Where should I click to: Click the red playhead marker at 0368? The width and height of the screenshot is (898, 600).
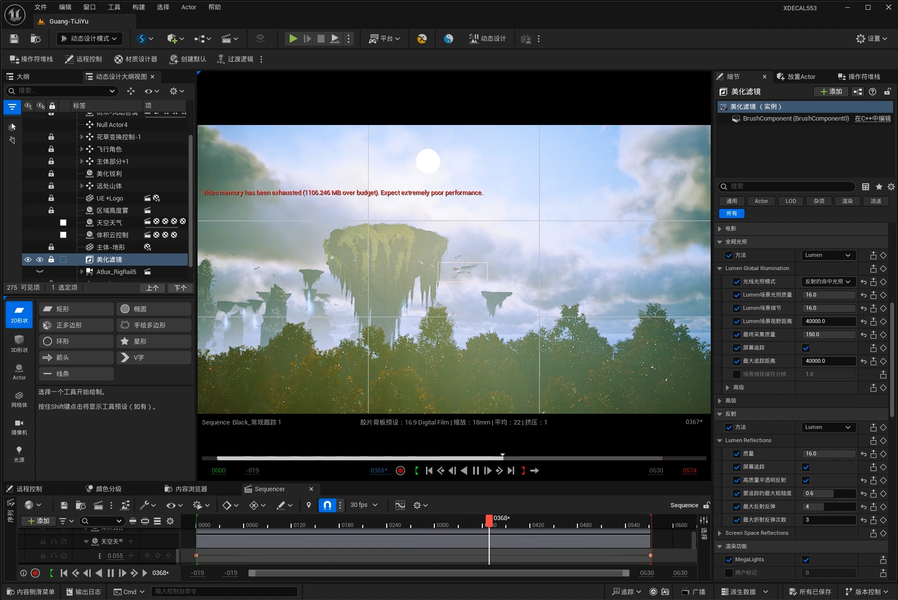[489, 520]
